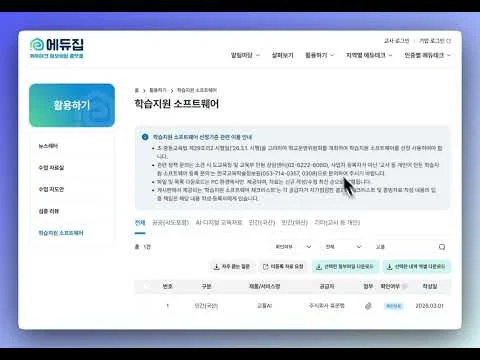Open the 확인여부 filter dropdown
Image resolution: width=480 pixels, height=360 pixels.
tap(293, 247)
